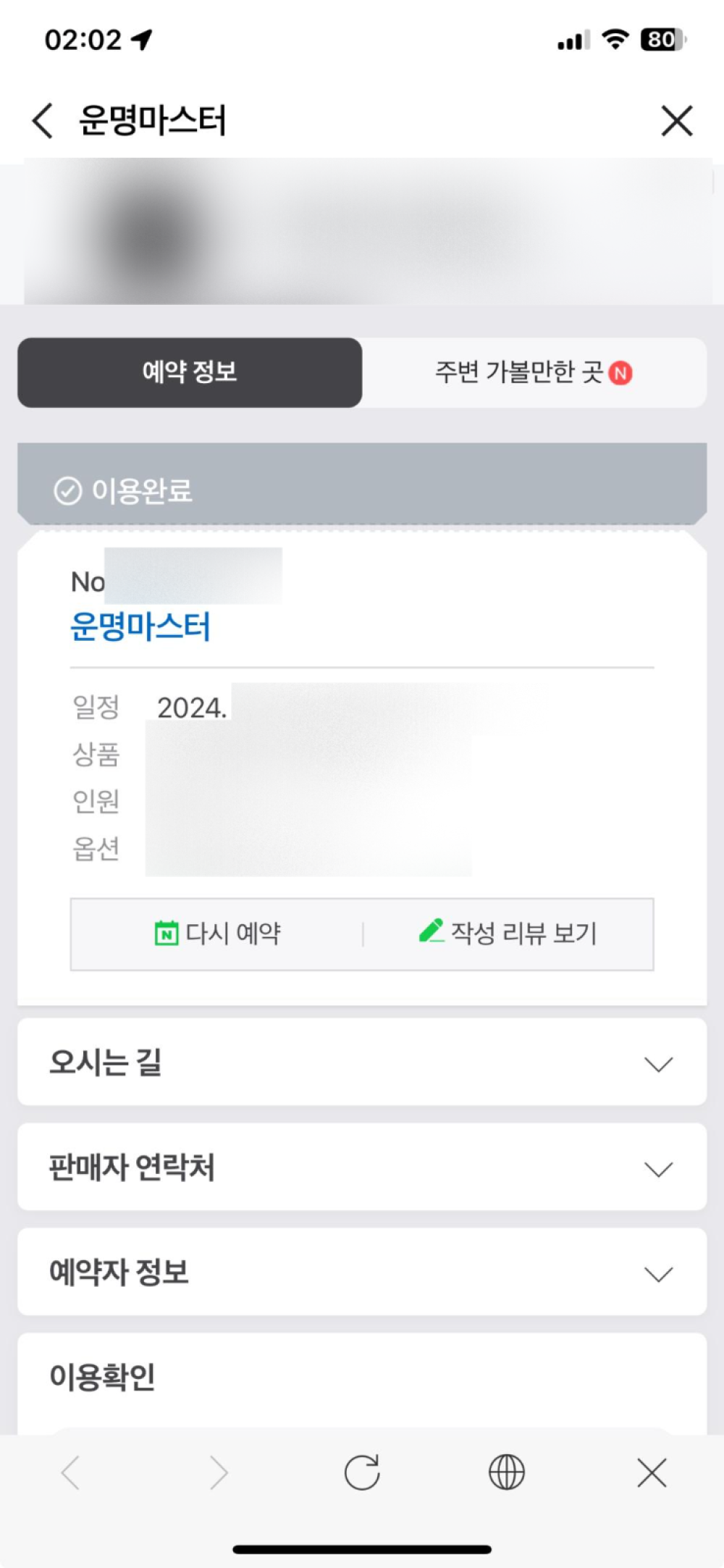Tap the bottom toolbar back arrow
Image resolution: width=724 pixels, height=1568 pixels.
coord(71,1472)
